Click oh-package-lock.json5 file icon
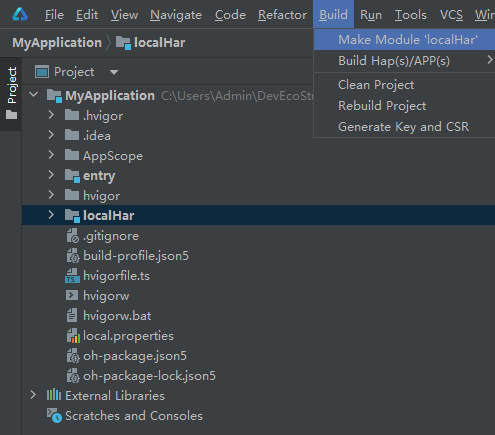495x435 pixels. click(x=73, y=376)
